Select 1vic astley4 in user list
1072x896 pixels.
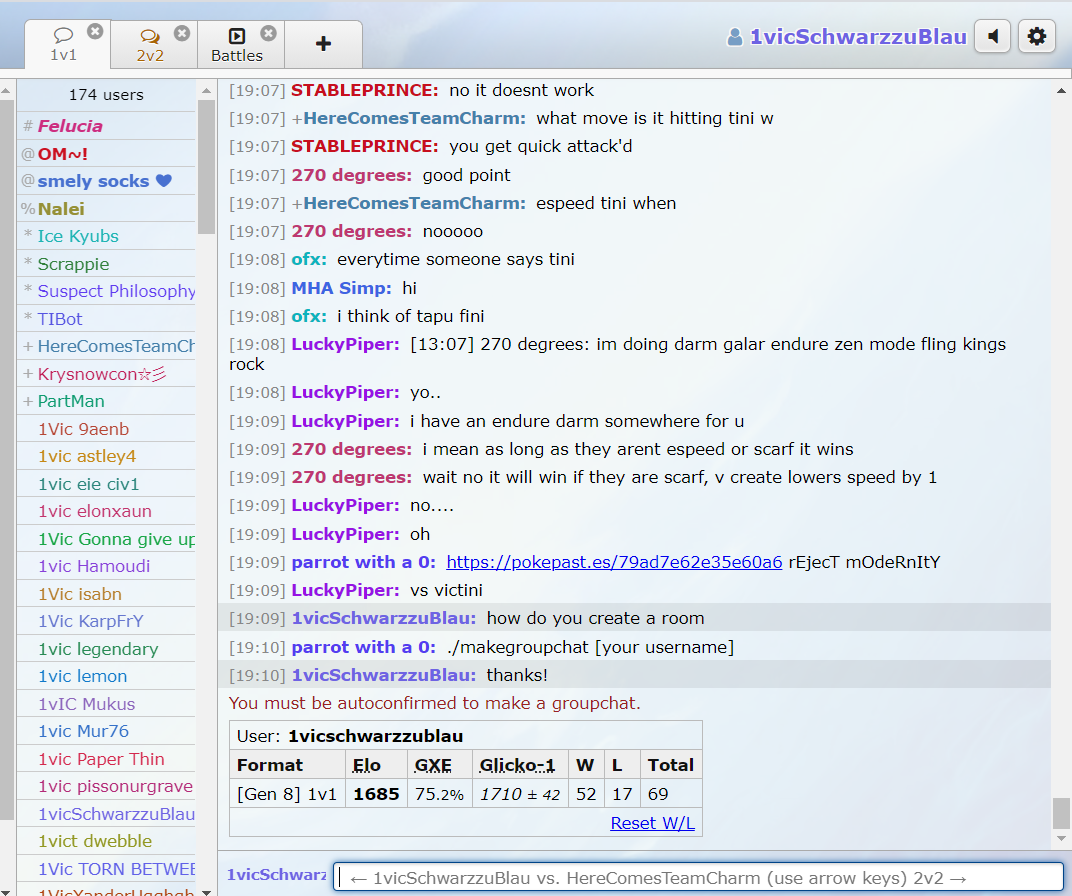click(x=106, y=456)
